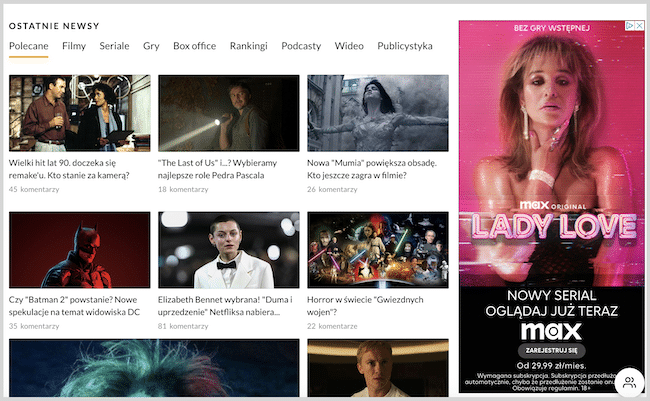View the 45 komentarzy count

34,190
